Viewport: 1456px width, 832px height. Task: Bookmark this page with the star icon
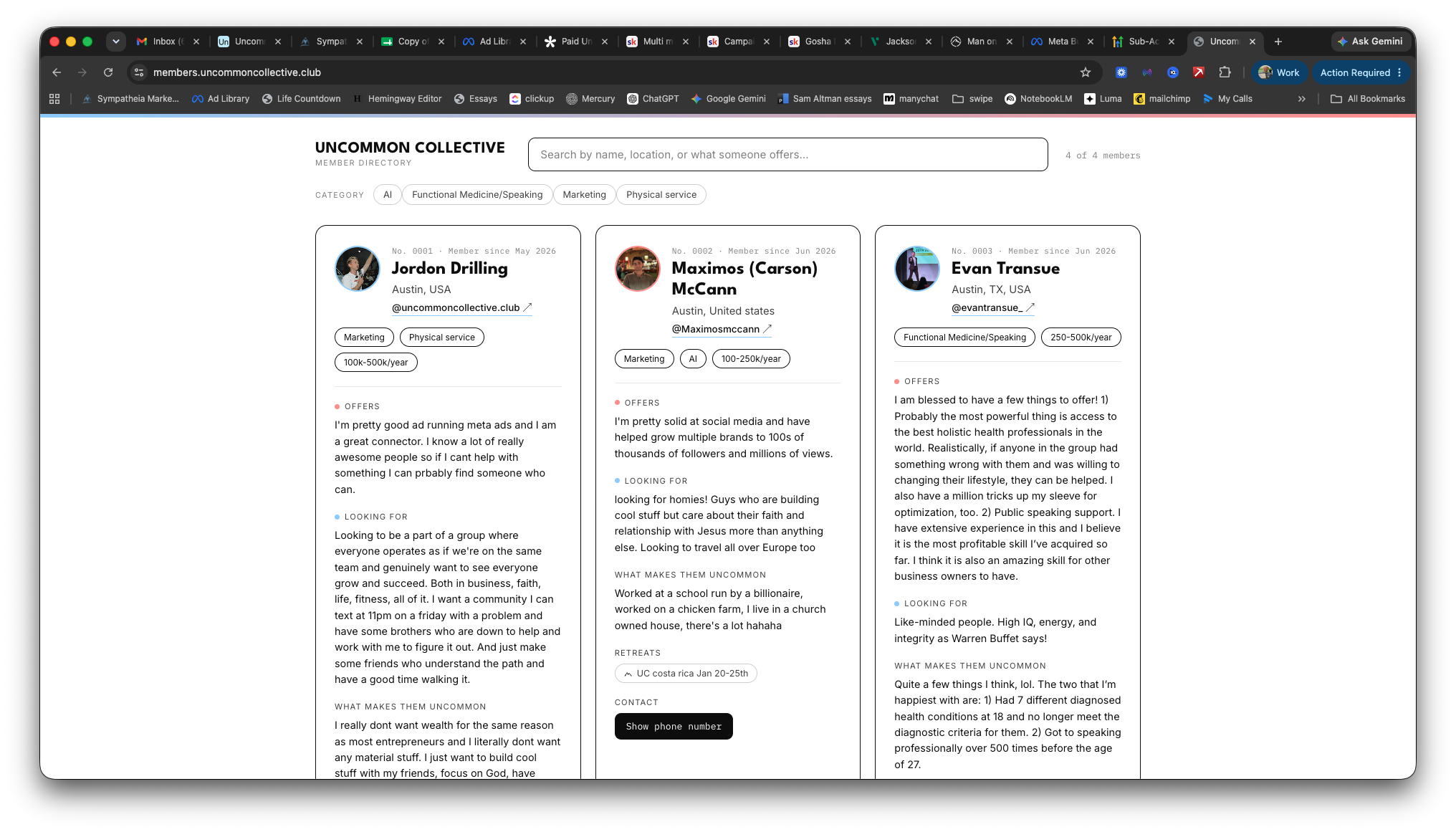tap(1086, 72)
